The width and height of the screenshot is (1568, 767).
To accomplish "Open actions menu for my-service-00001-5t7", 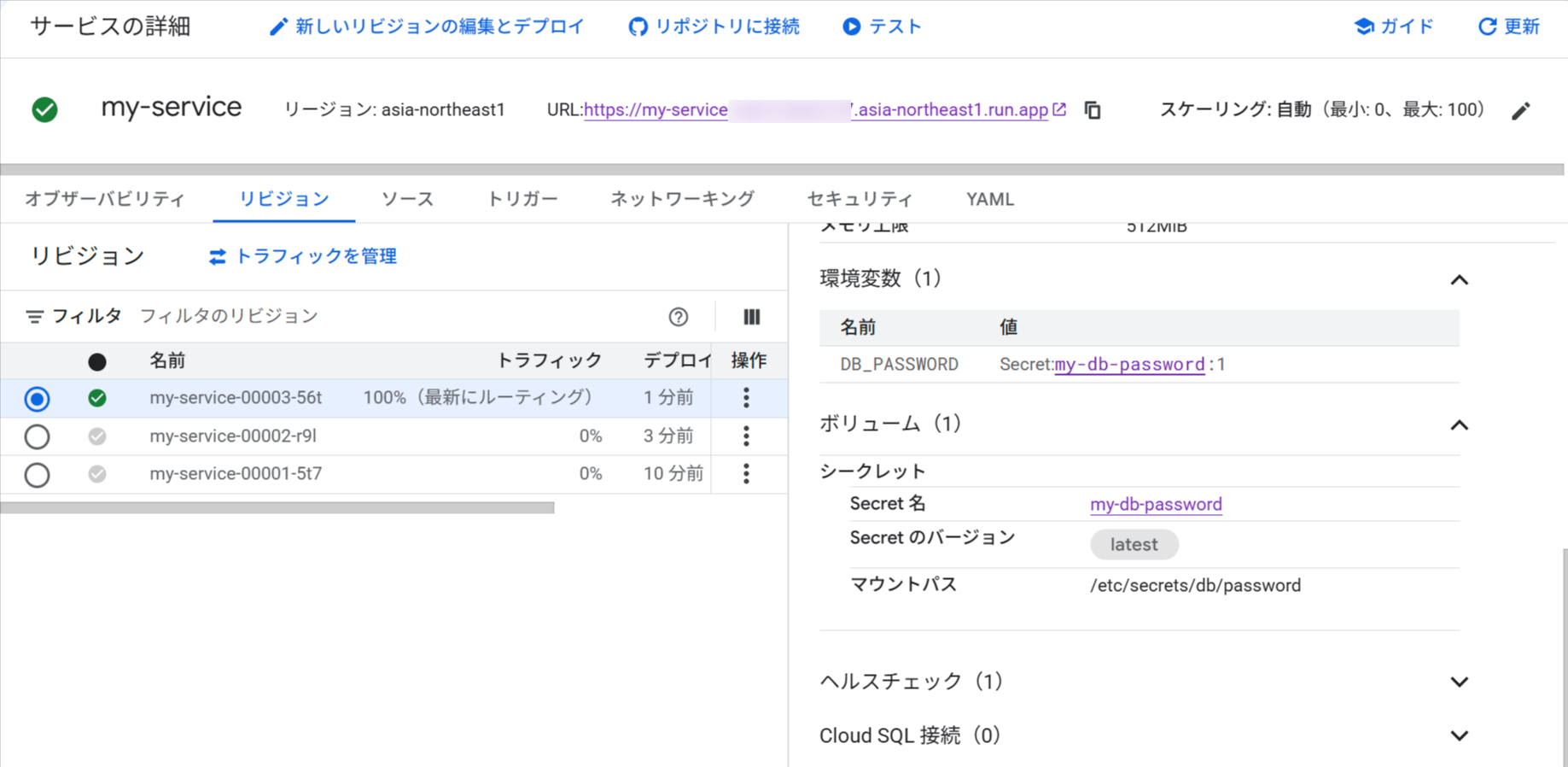I will point(746,474).
